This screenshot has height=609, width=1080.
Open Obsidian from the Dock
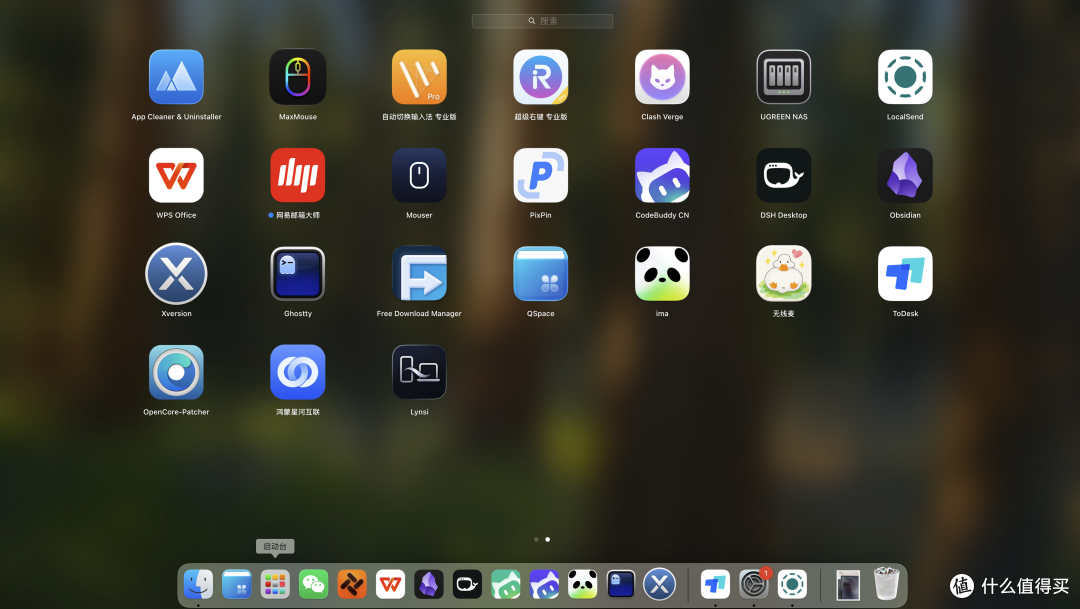pyautogui.click(x=429, y=584)
